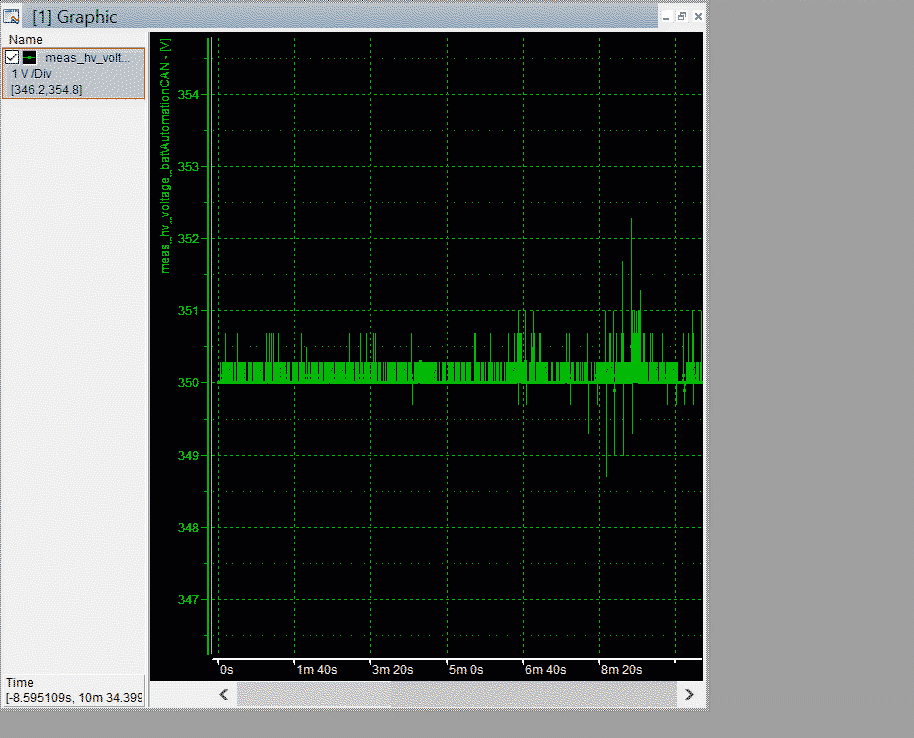Image resolution: width=914 pixels, height=738 pixels.
Task: Close the Graphic window
Action: coord(698,16)
